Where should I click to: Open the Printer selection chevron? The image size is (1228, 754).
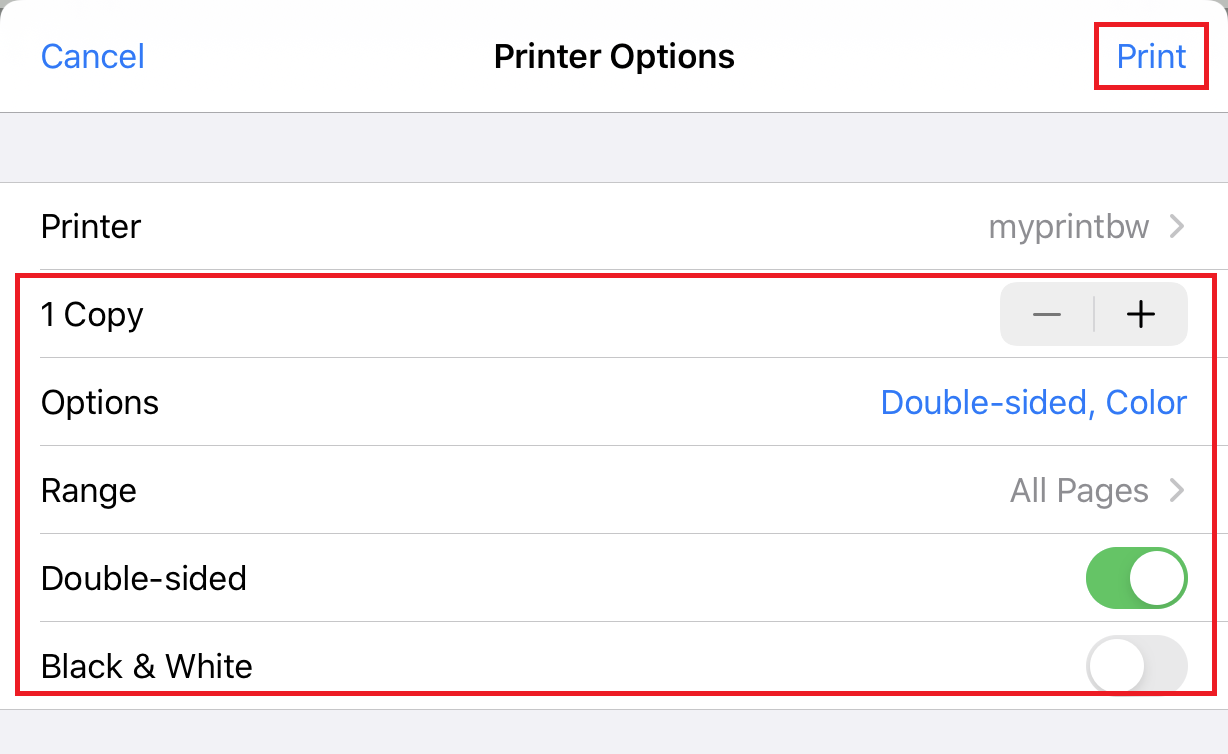[1178, 227]
